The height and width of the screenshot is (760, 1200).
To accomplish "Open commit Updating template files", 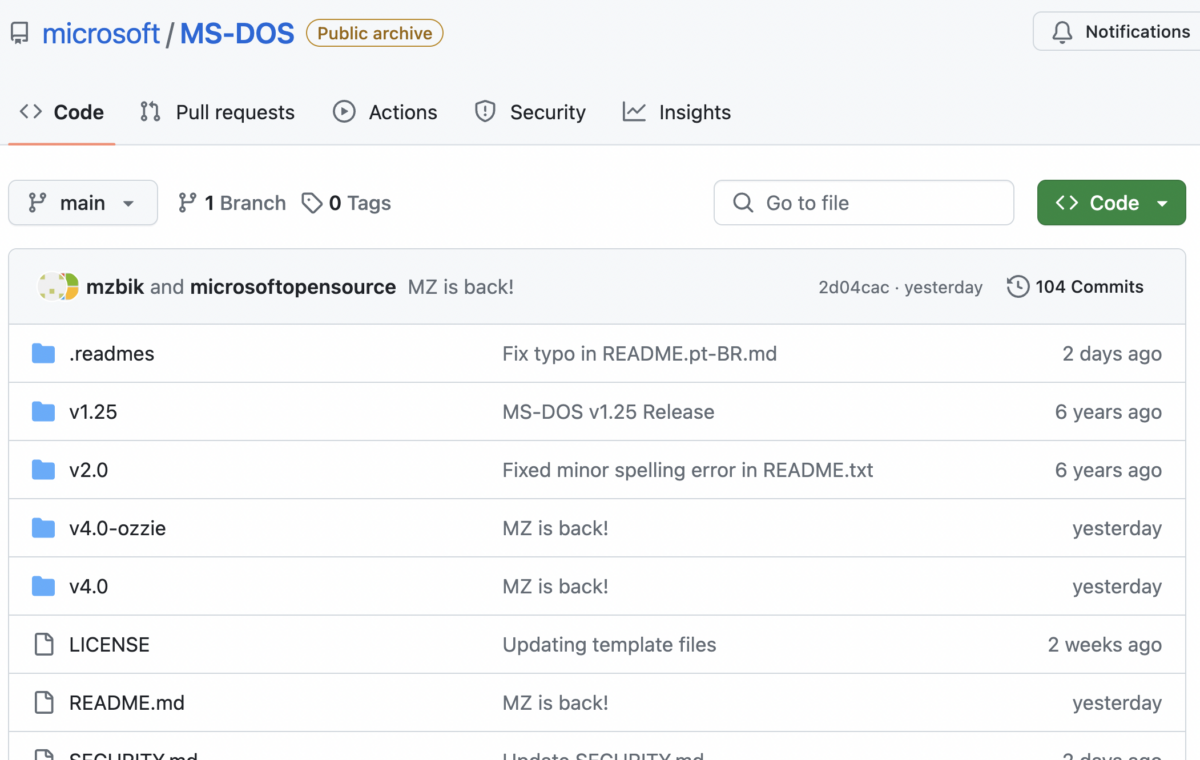I will pos(609,645).
